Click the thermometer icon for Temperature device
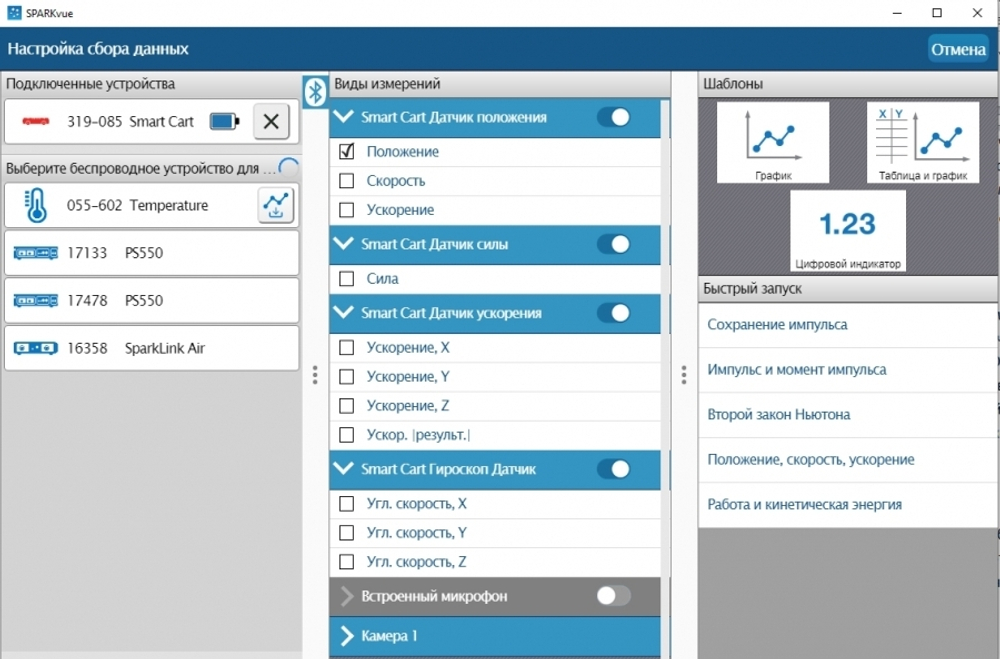This screenshot has height=659, width=1000. (x=36, y=206)
